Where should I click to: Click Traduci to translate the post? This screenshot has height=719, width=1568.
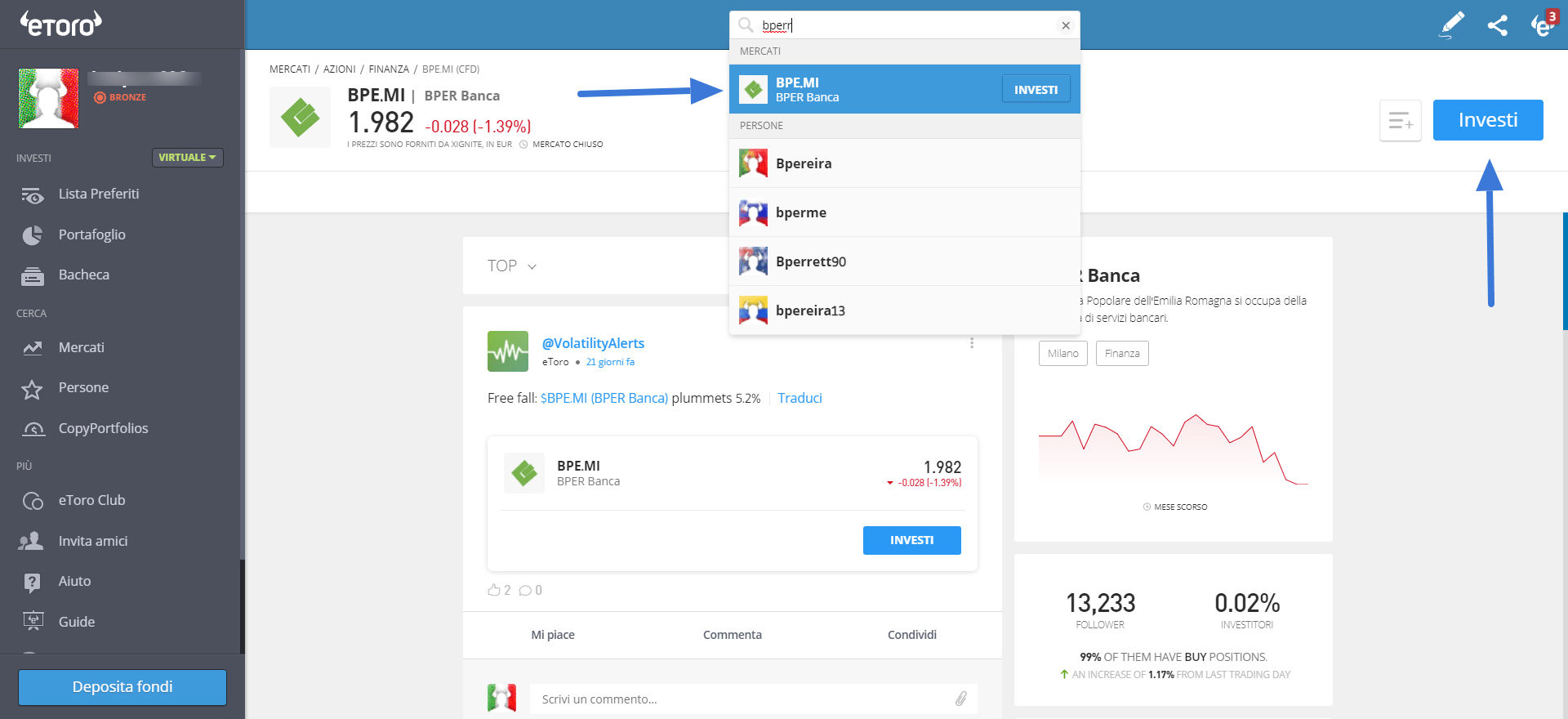coord(800,398)
